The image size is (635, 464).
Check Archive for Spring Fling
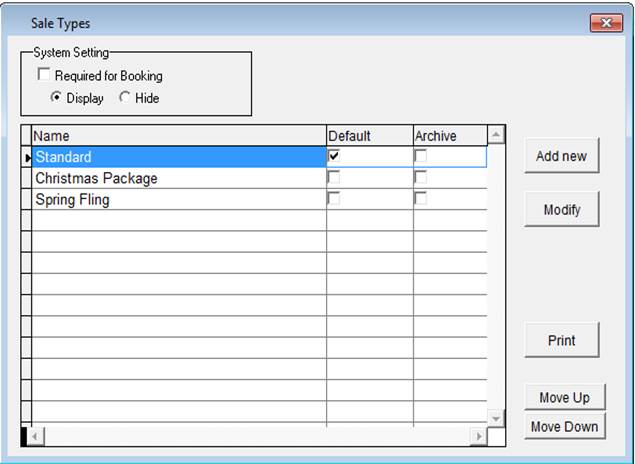point(421,199)
